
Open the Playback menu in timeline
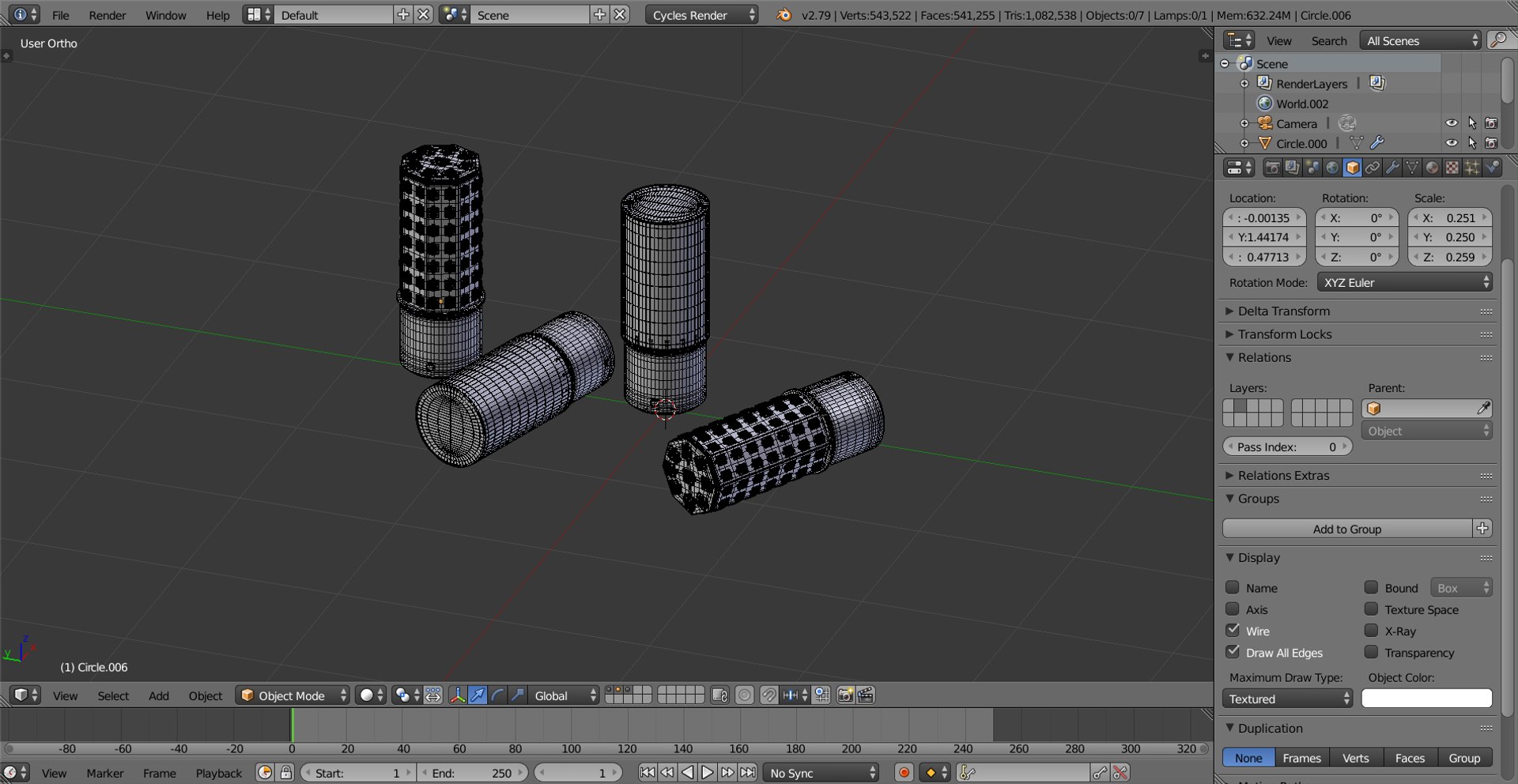pos(219,774)
